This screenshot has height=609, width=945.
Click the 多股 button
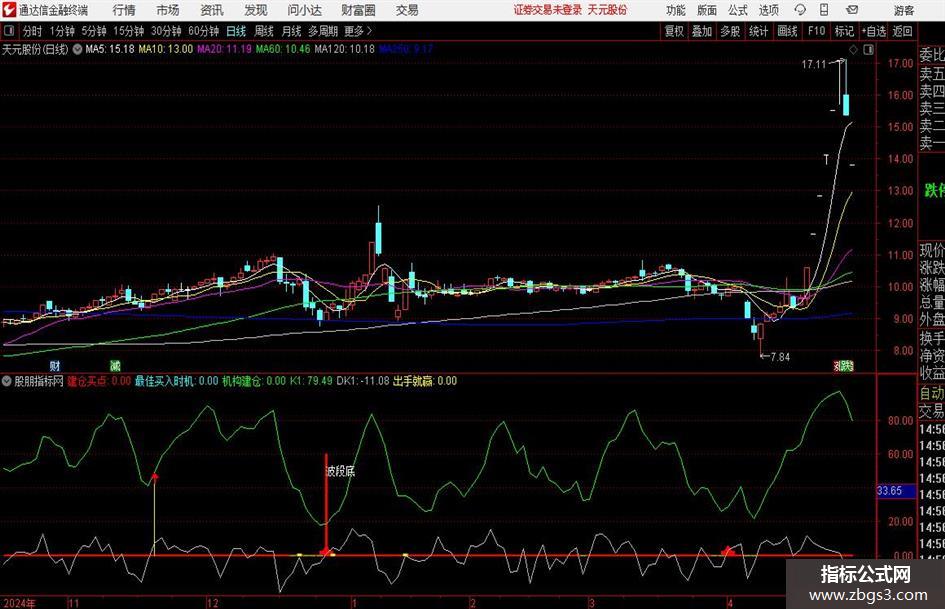click(x=730, y=31)
